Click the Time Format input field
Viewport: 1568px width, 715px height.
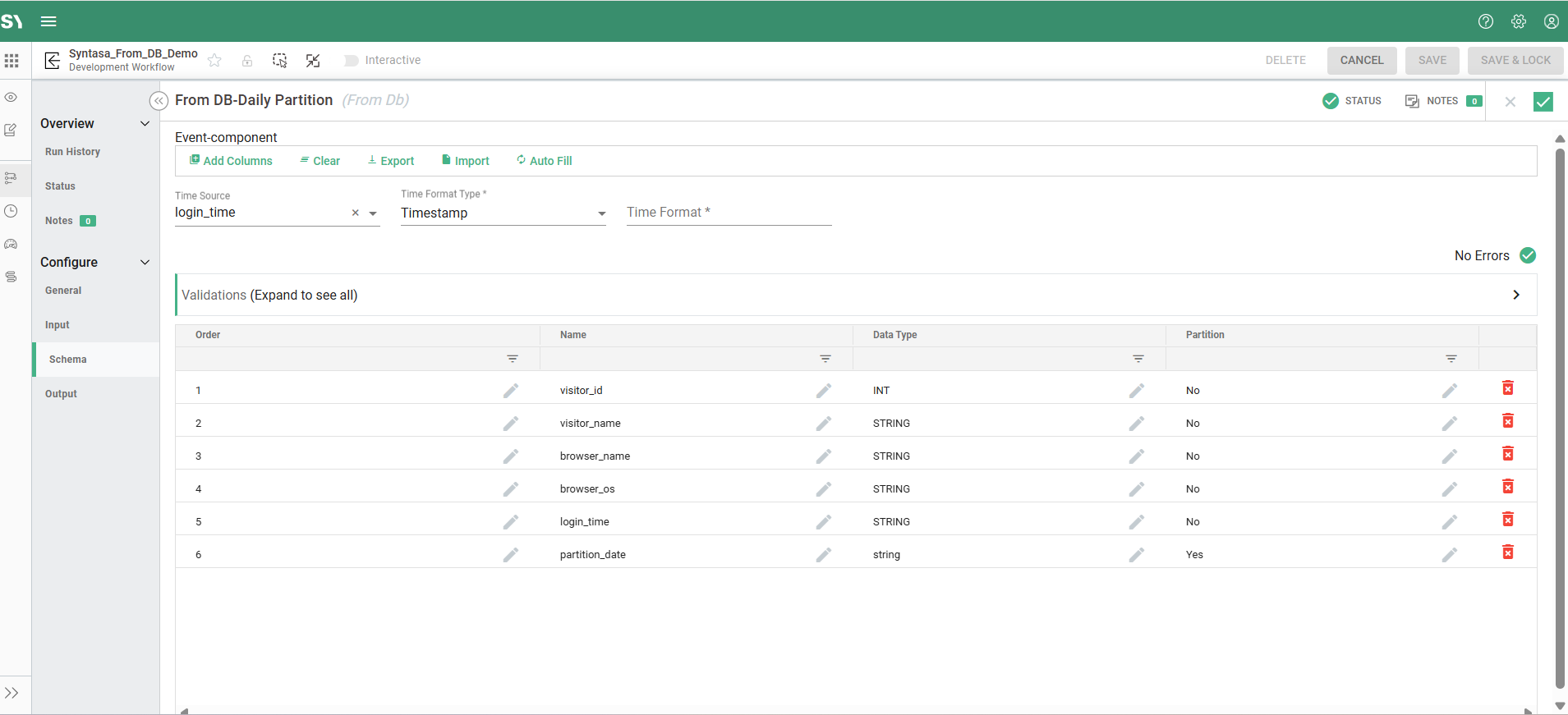729,213
